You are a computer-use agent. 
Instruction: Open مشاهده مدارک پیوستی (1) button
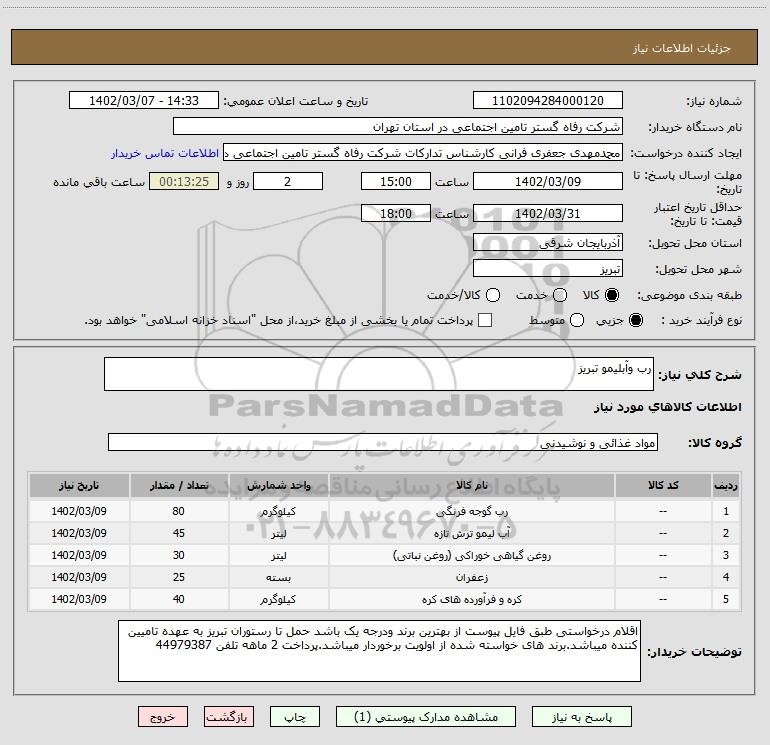(x=426, y=717)
